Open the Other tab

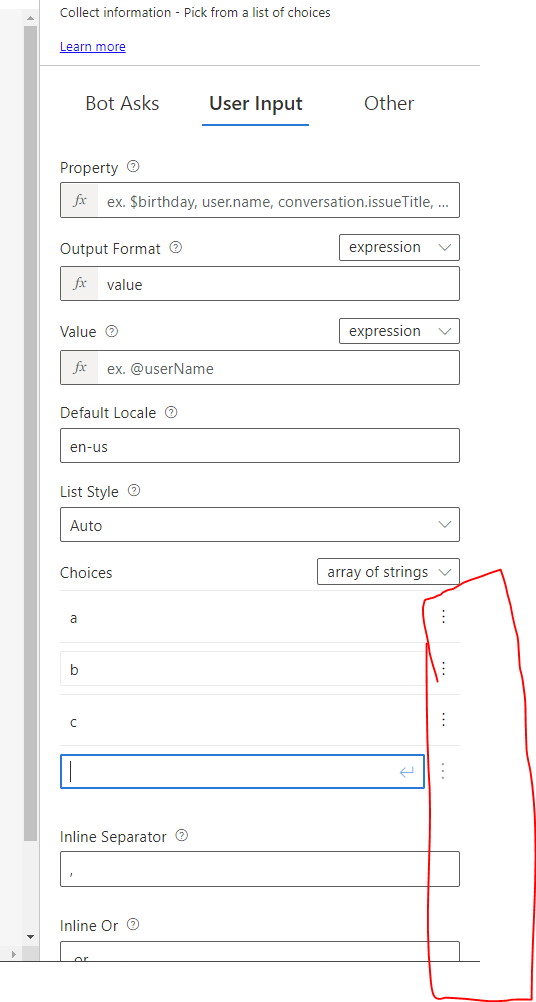pyautogui.click(x=388, y=104)
